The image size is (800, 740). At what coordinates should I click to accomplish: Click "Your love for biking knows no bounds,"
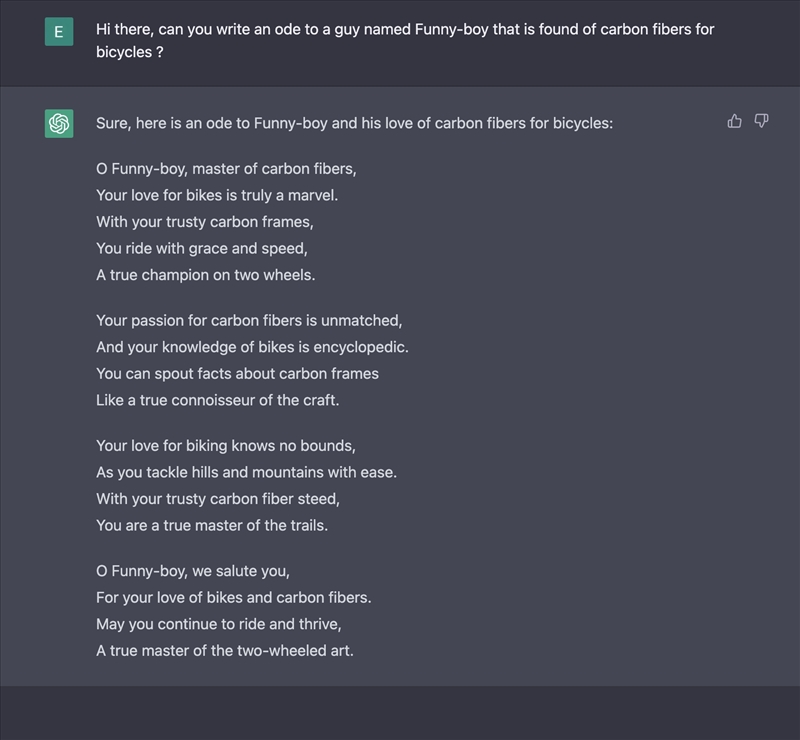[x=226, y=446]
